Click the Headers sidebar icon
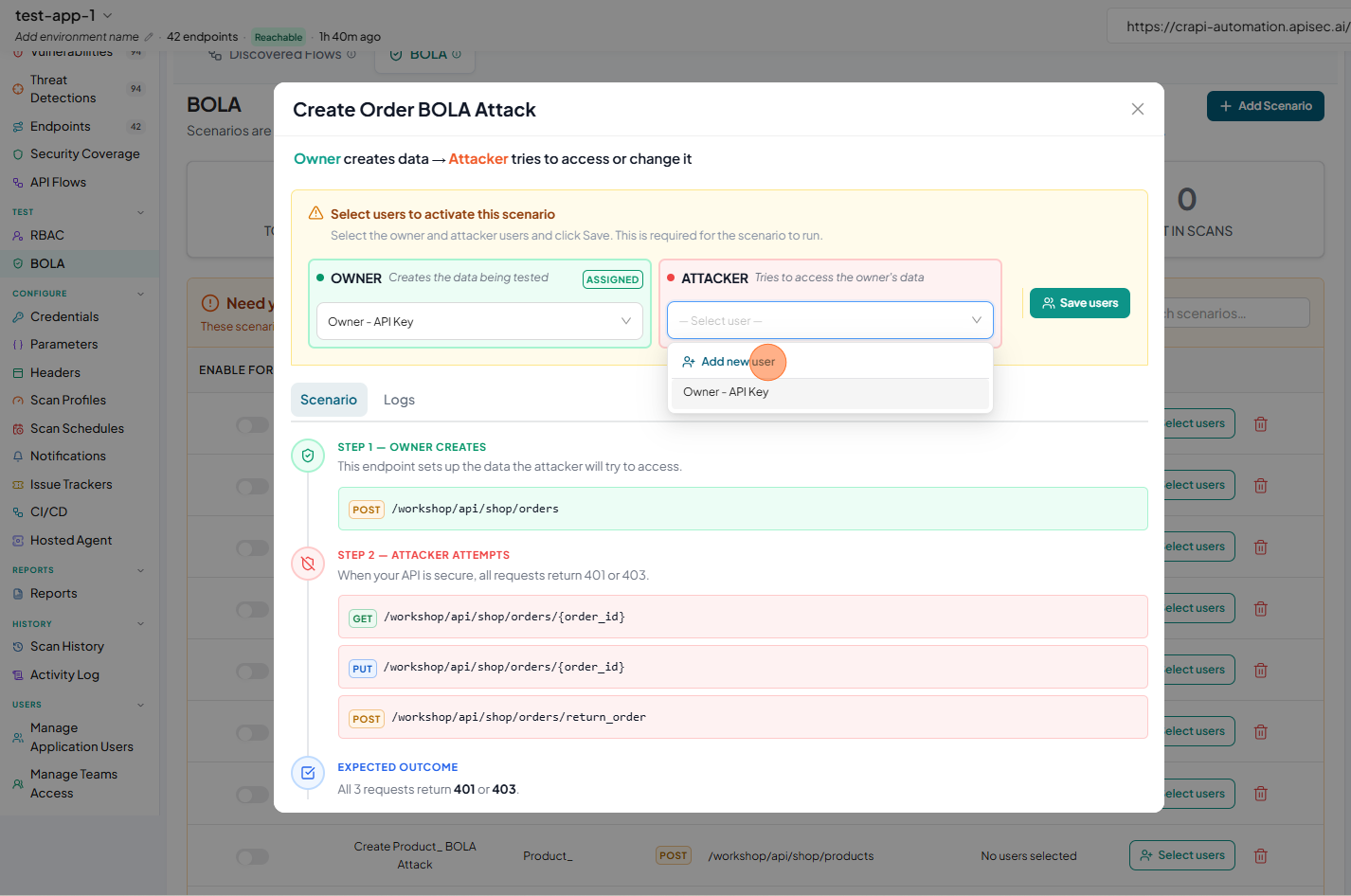1351x896 pixels. [x=17, y=373]
